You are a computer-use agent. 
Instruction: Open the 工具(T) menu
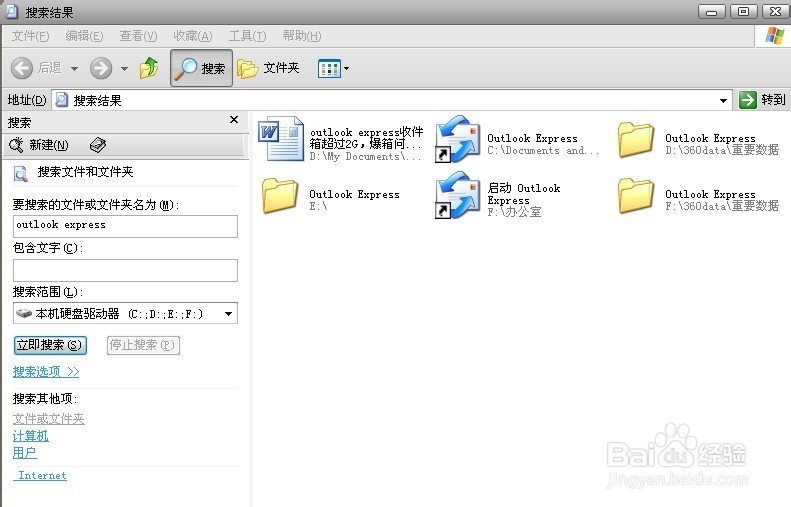[247, 36]
